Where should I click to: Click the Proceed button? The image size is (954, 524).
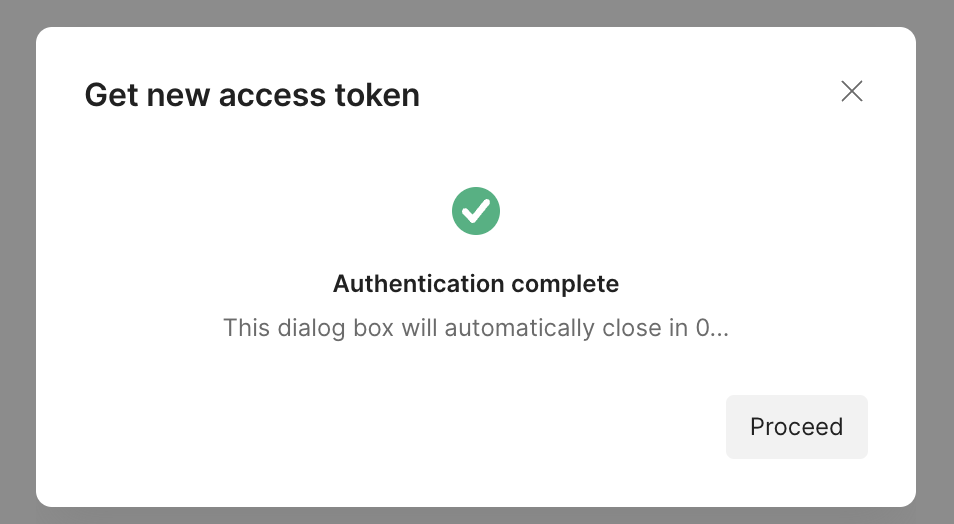click(x=796, y=427)
